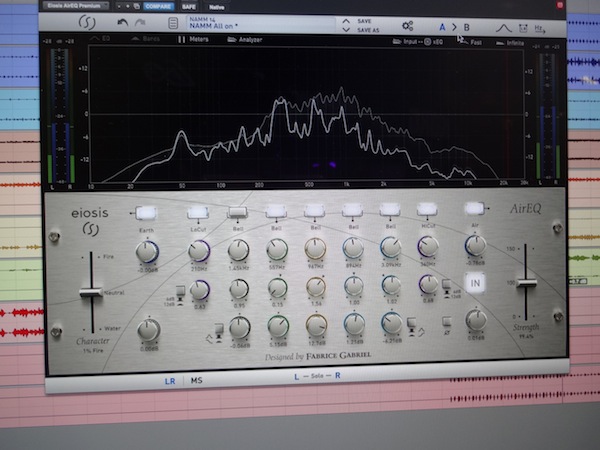Click the 12.7dB gain knob
This screenshot has width=600, height=450.
316,325
